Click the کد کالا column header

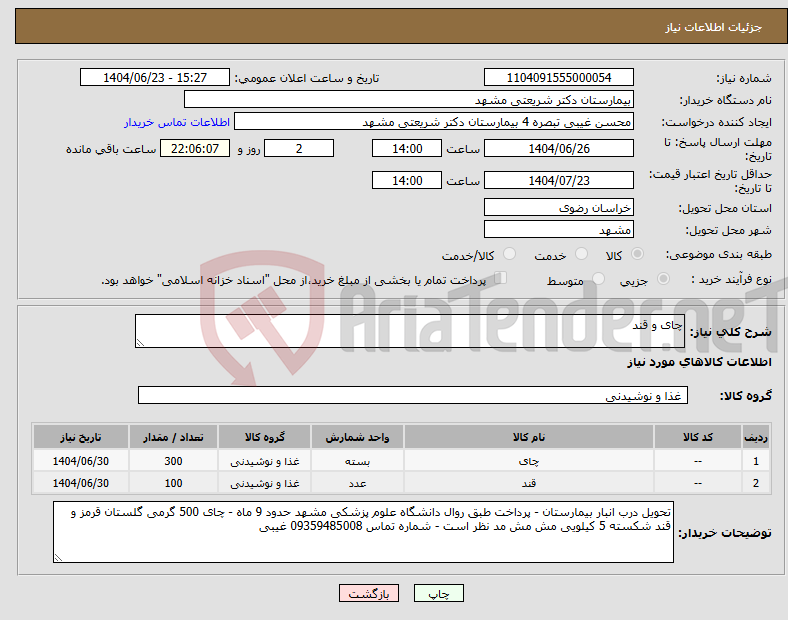(698, 437)
